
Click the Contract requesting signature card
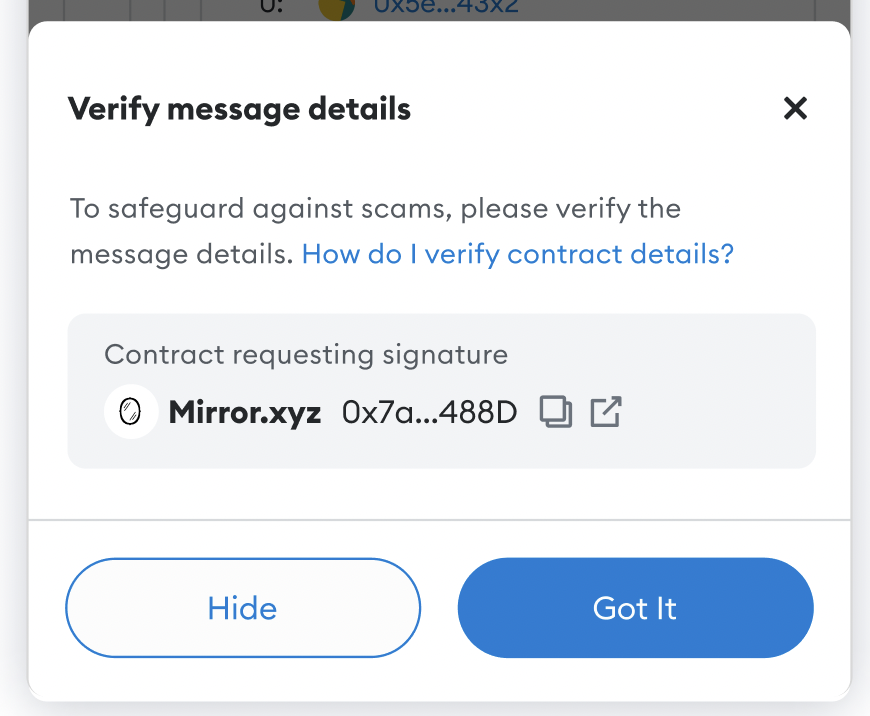coord(441,390)
